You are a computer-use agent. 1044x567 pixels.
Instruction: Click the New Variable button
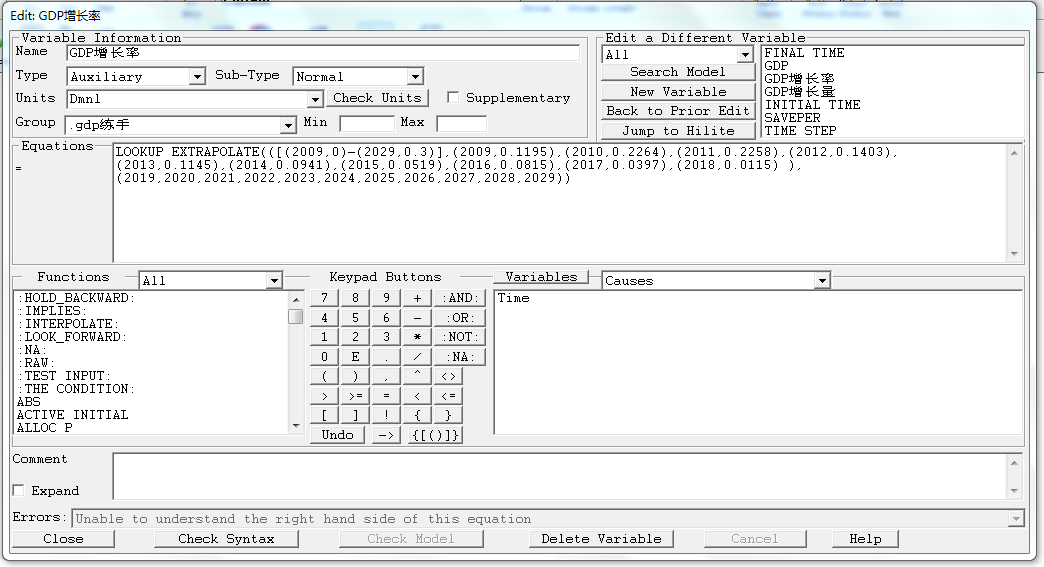point(678,92)
